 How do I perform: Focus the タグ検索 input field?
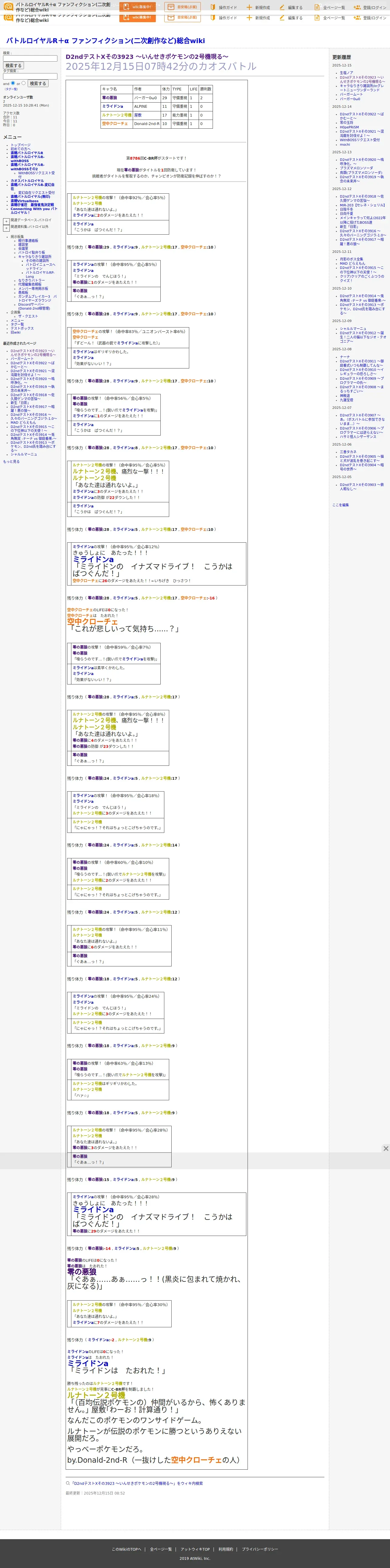(30, 76)
